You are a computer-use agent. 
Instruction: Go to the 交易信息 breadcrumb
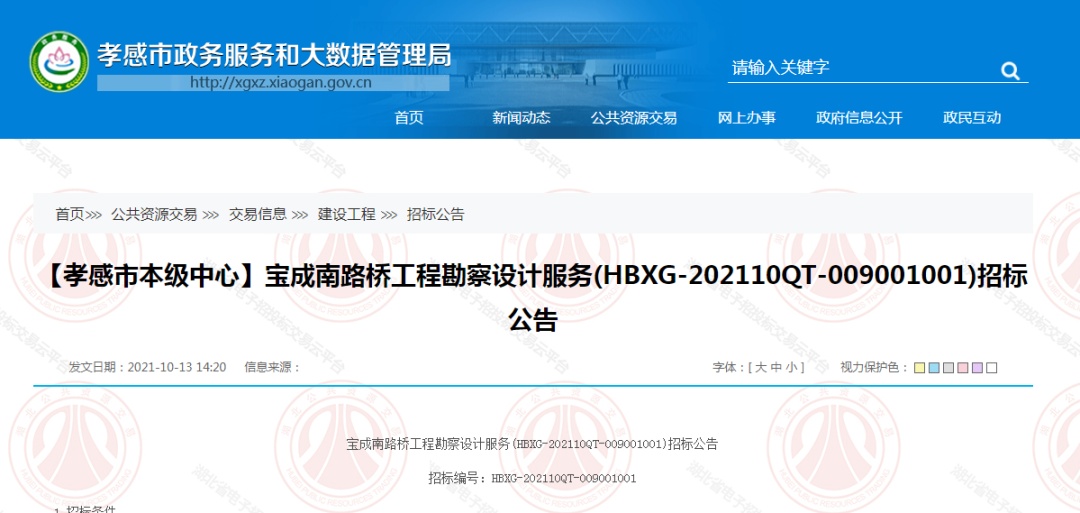pyautogui.click(x=257, y=214)
